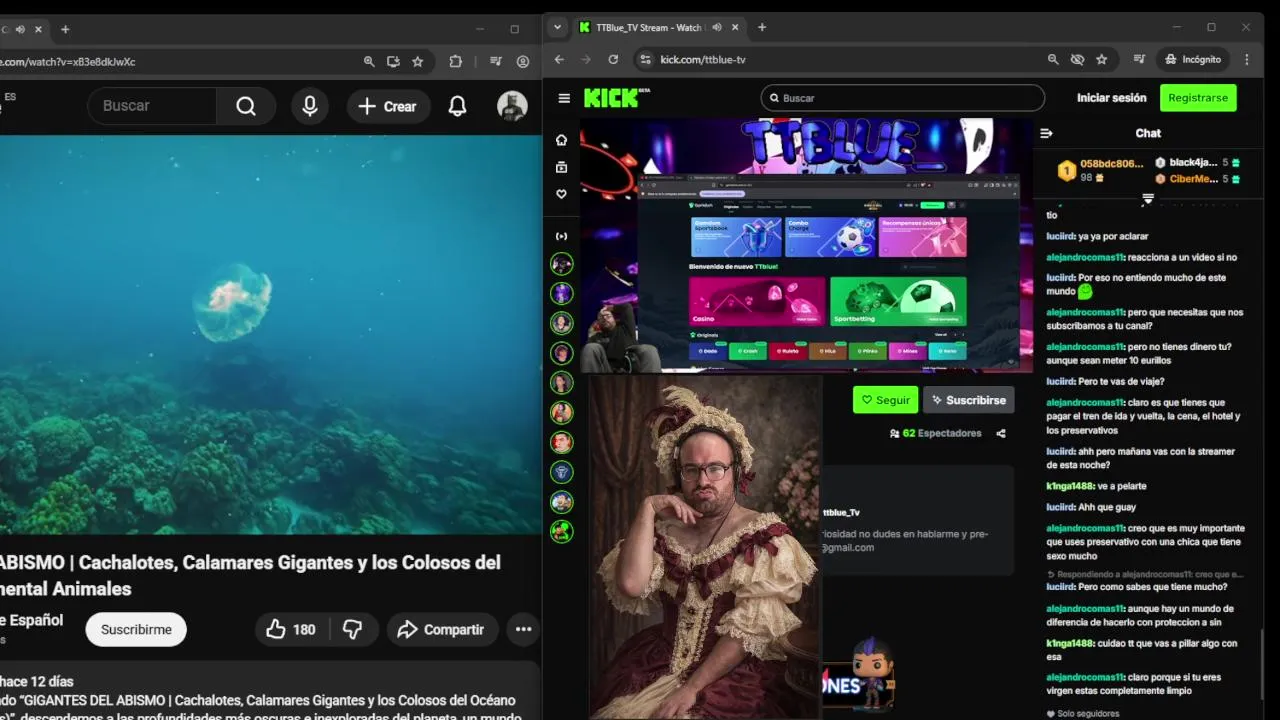Open Following heart icon in Kick sidebar

(x=561, y=194)
